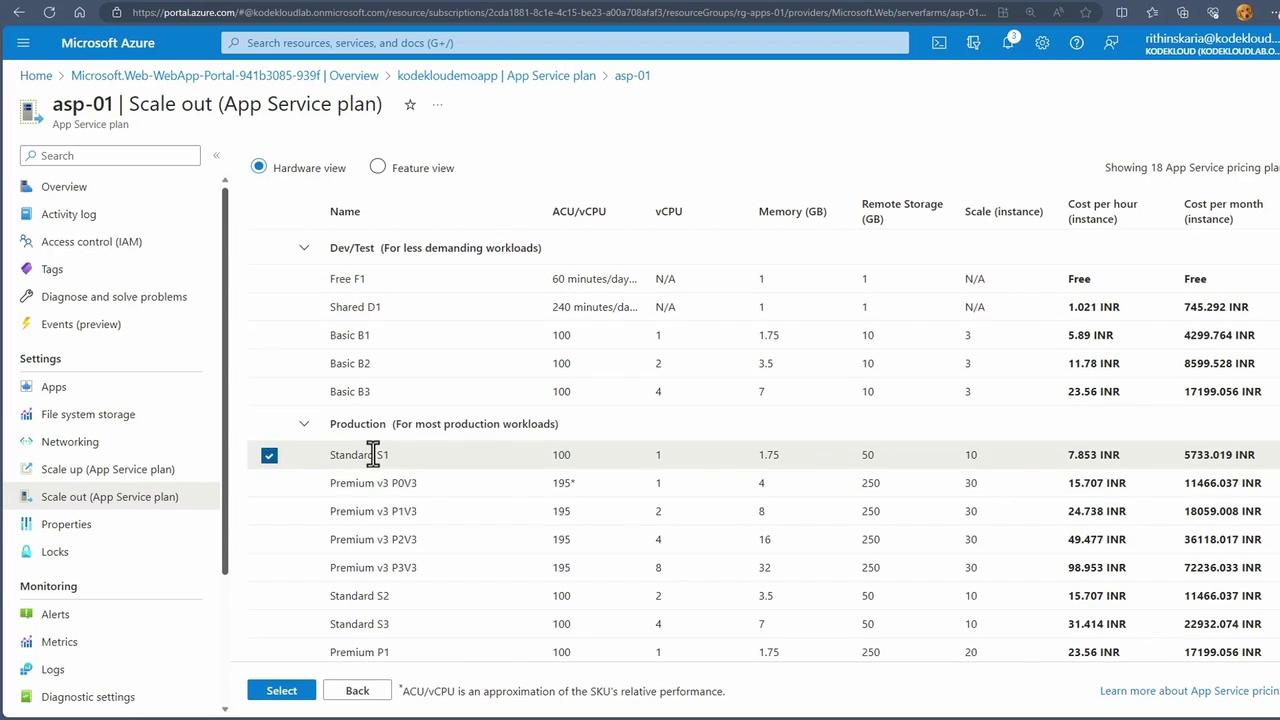The image size is (1280, 720).
Task: Reload the page with the browser refresh button
Action: [x=50, y=13]
